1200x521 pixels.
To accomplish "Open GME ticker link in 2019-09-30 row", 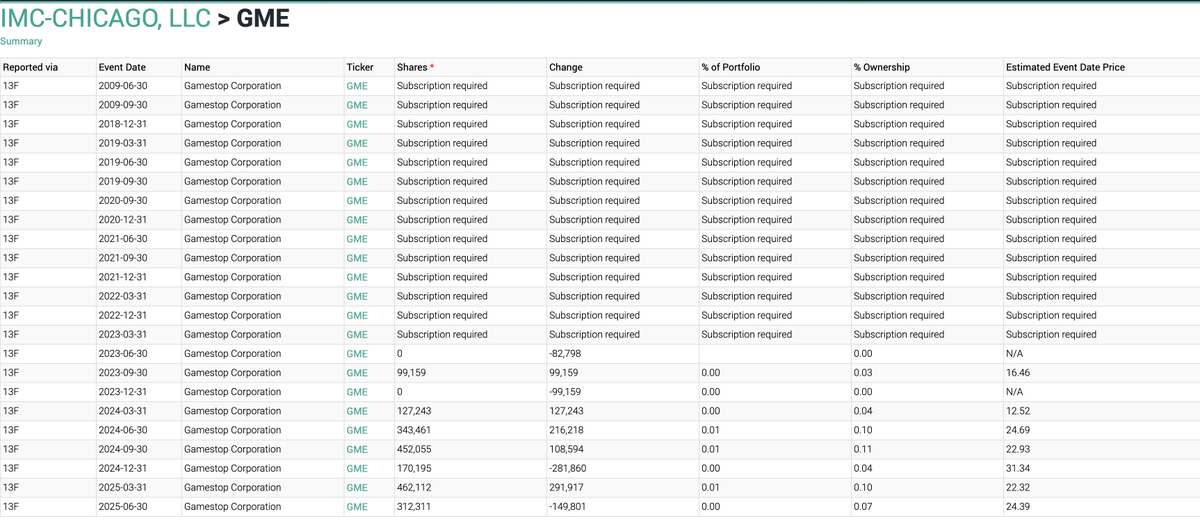I will pyautogui.click(x=357, y=182).
